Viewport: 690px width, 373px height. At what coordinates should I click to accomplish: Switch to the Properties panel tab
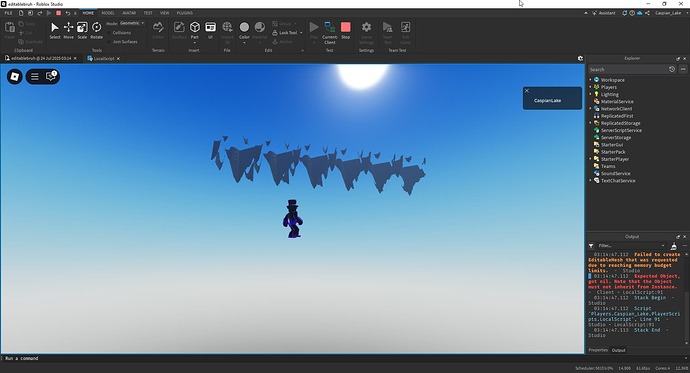tap(598, 350)
